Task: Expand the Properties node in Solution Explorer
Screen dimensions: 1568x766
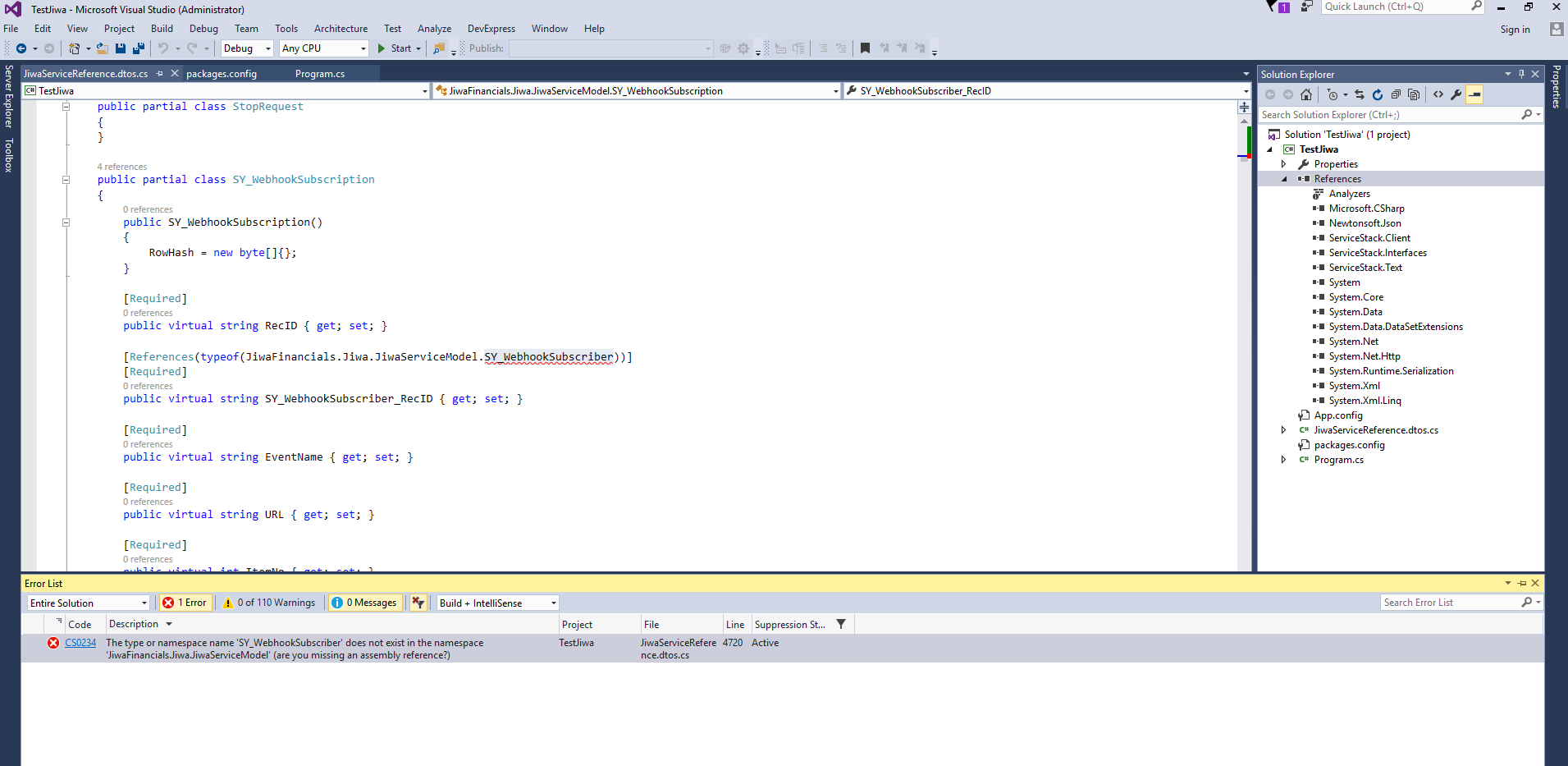Action: (1284, 164)
